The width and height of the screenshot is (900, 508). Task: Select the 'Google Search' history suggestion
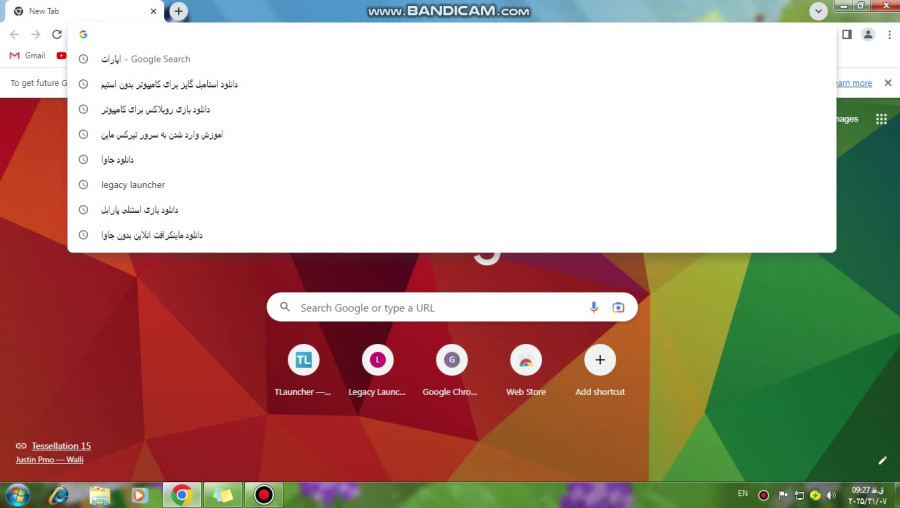click(x=452, y=59)
